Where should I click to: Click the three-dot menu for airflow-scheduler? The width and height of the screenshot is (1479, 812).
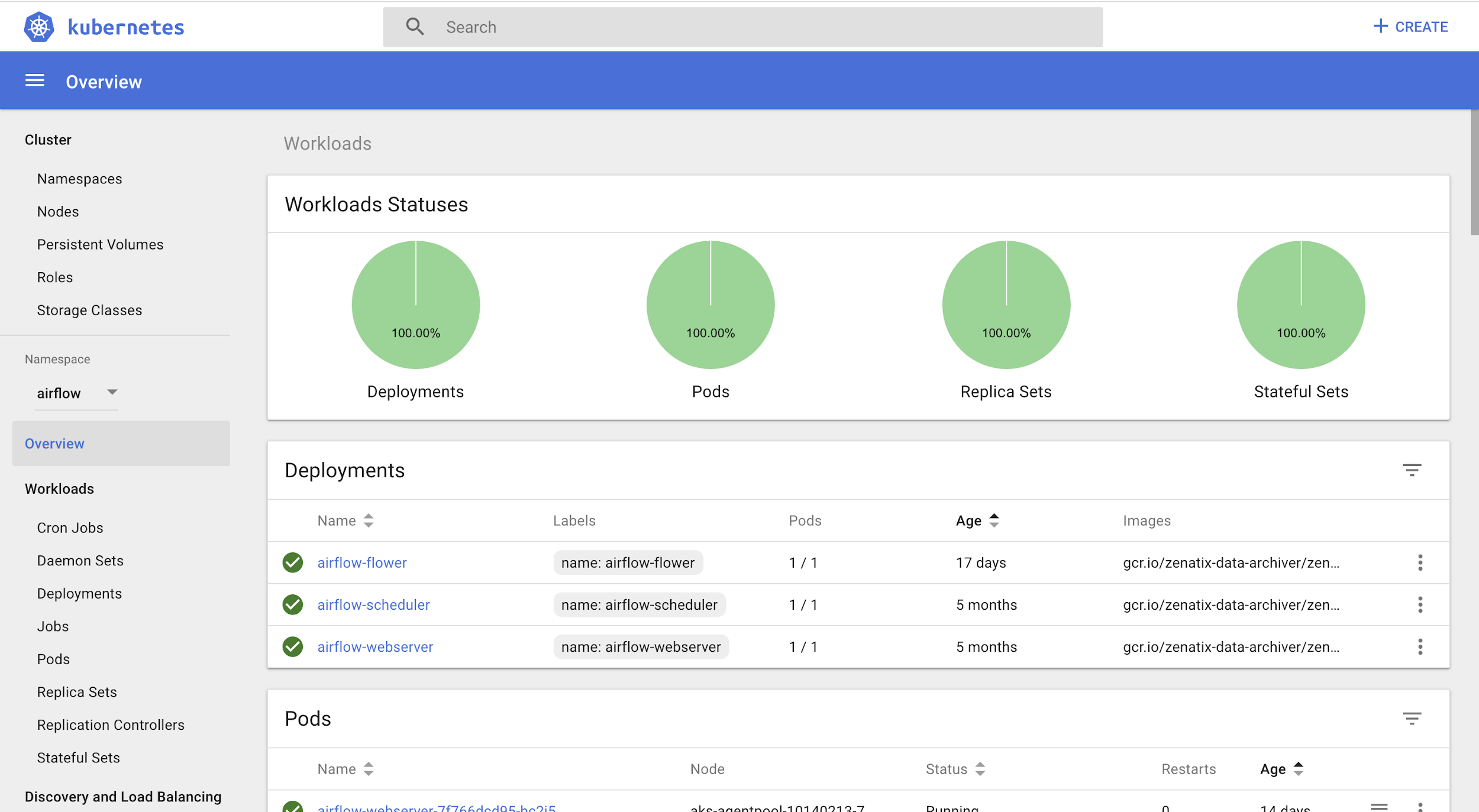(x=1420, y=604)
